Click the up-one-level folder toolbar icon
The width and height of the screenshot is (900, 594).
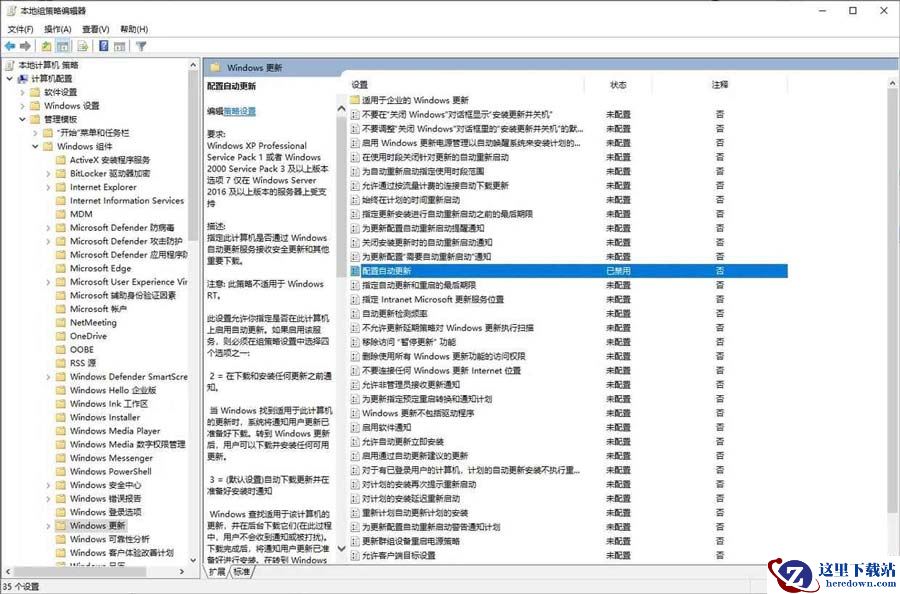point(47,46)
